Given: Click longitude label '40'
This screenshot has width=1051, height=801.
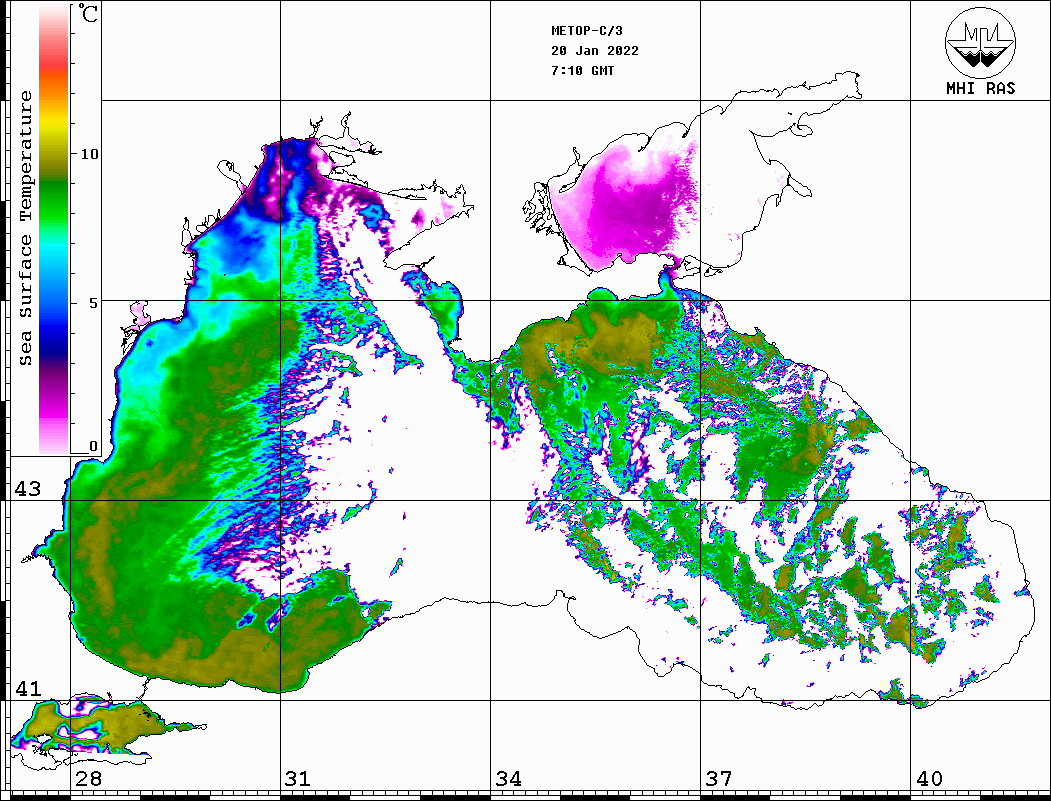Looking at the screenshot, I should click(x=929, y=778).
